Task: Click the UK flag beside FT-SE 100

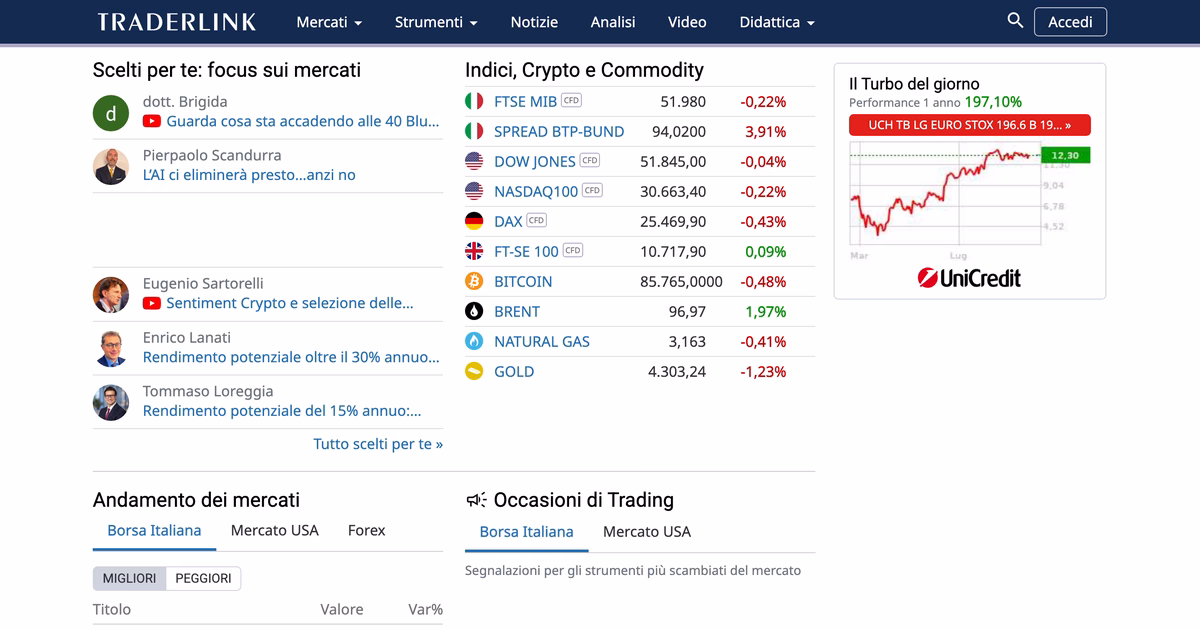Action: click(474, 251)
